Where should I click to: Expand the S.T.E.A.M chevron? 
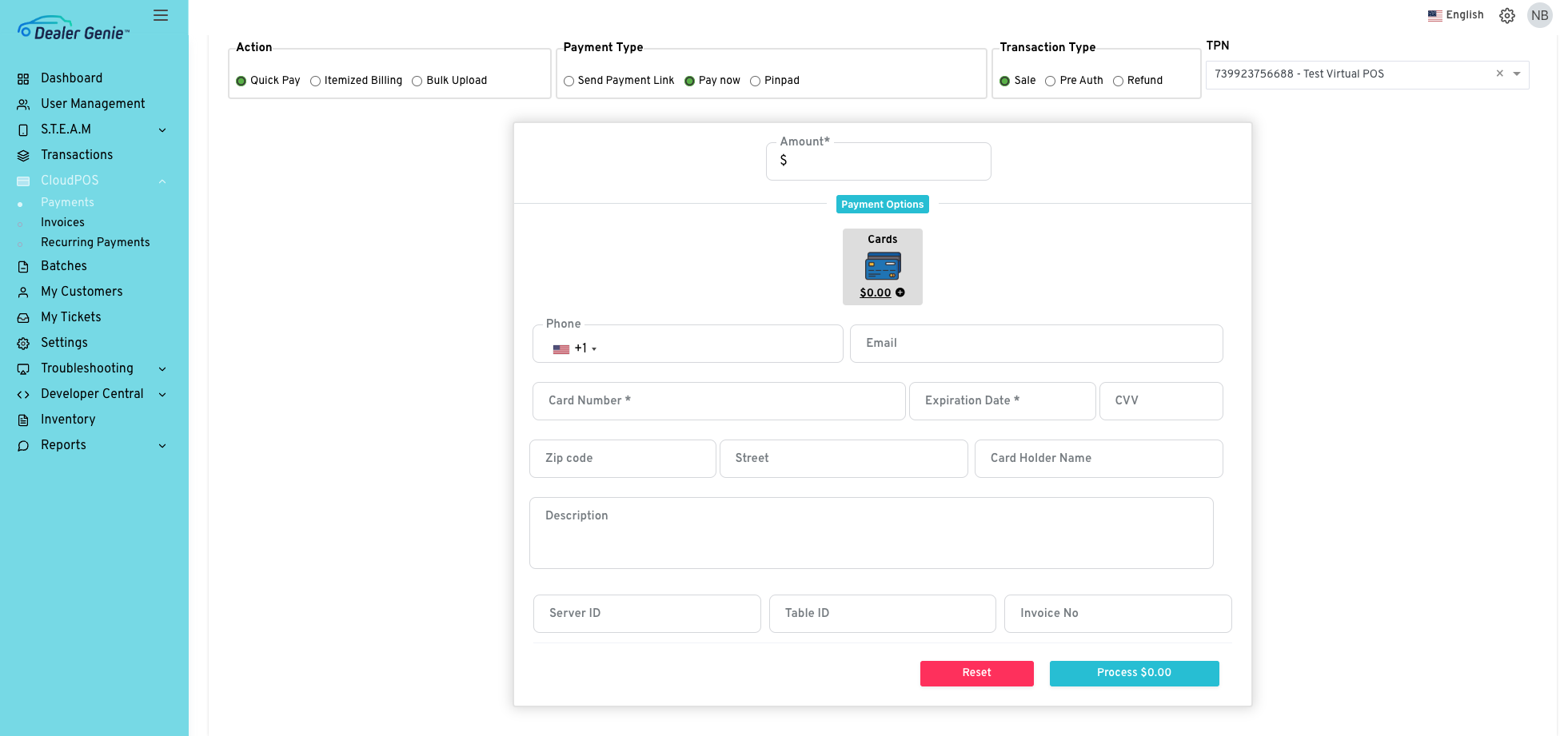(162, 130)
